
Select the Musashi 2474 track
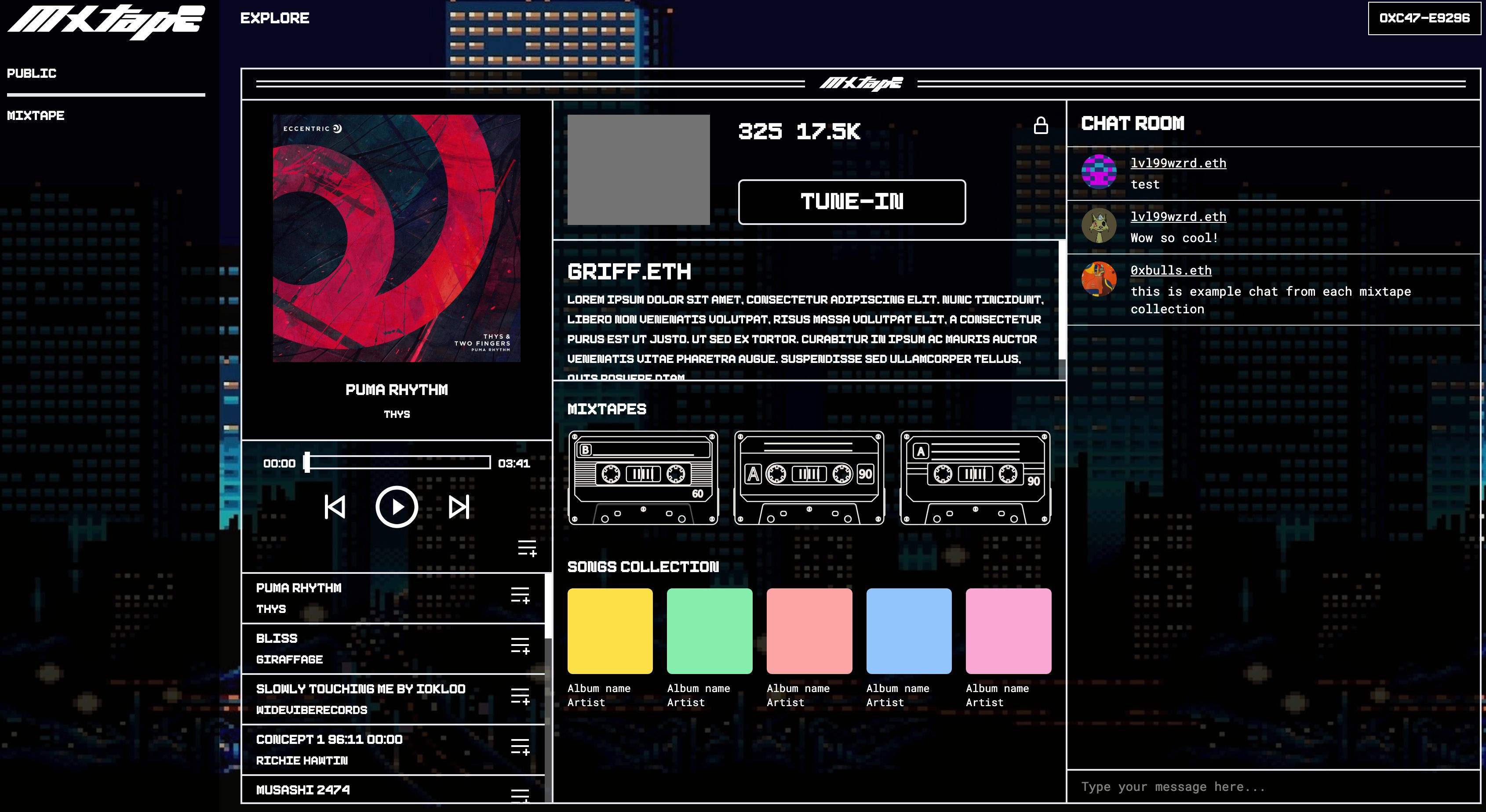click(393, 790)
